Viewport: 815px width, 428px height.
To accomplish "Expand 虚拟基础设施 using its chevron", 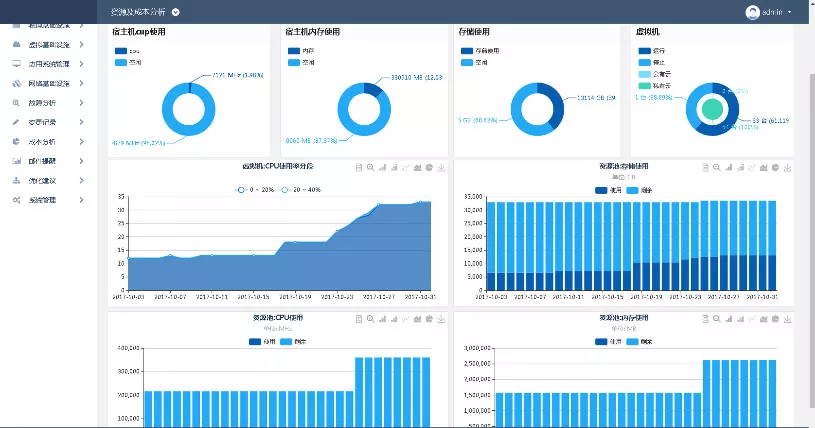I will (x=82, y=45).
